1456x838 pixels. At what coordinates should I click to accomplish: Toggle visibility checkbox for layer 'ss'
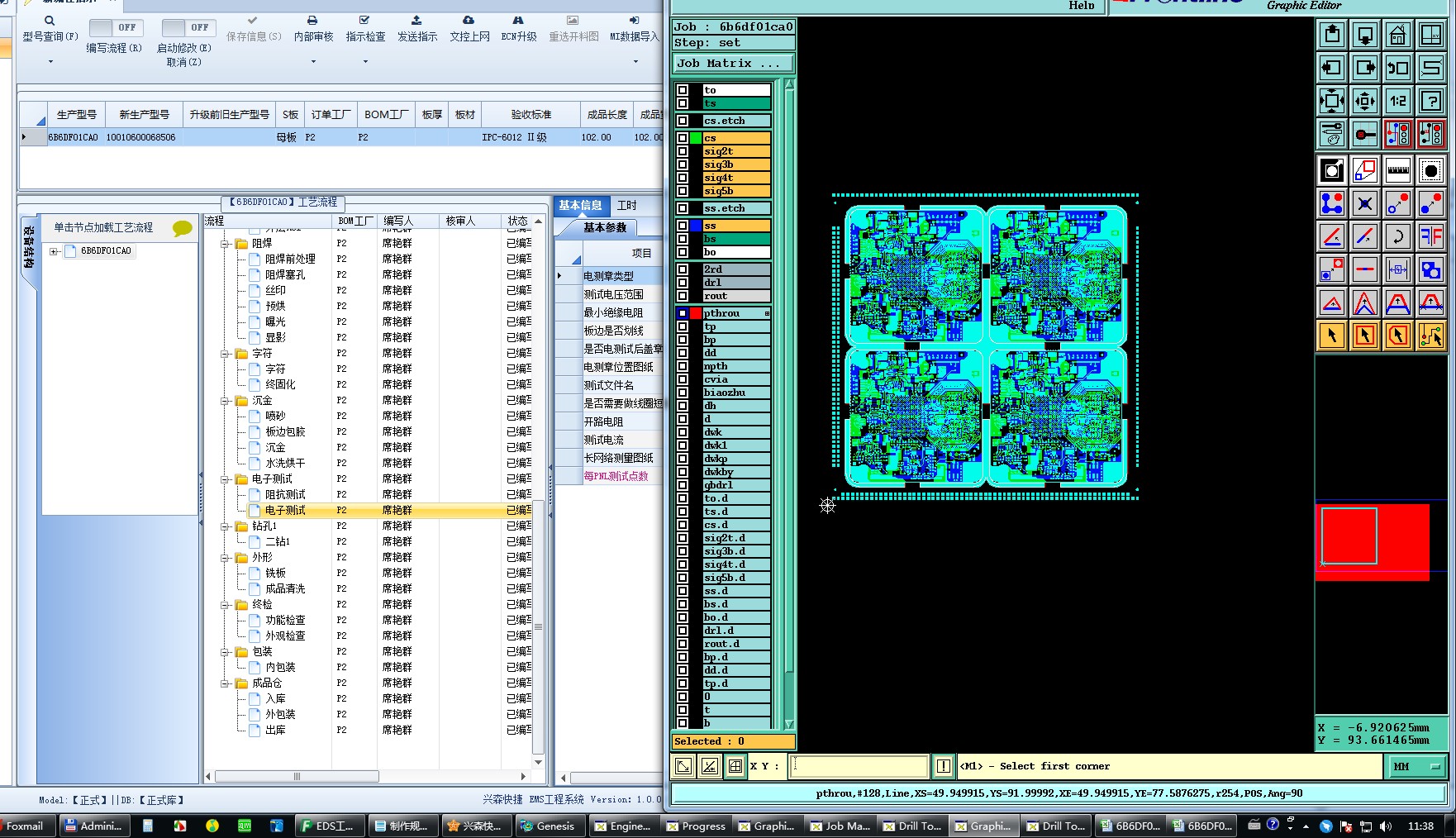pos(683,226)
